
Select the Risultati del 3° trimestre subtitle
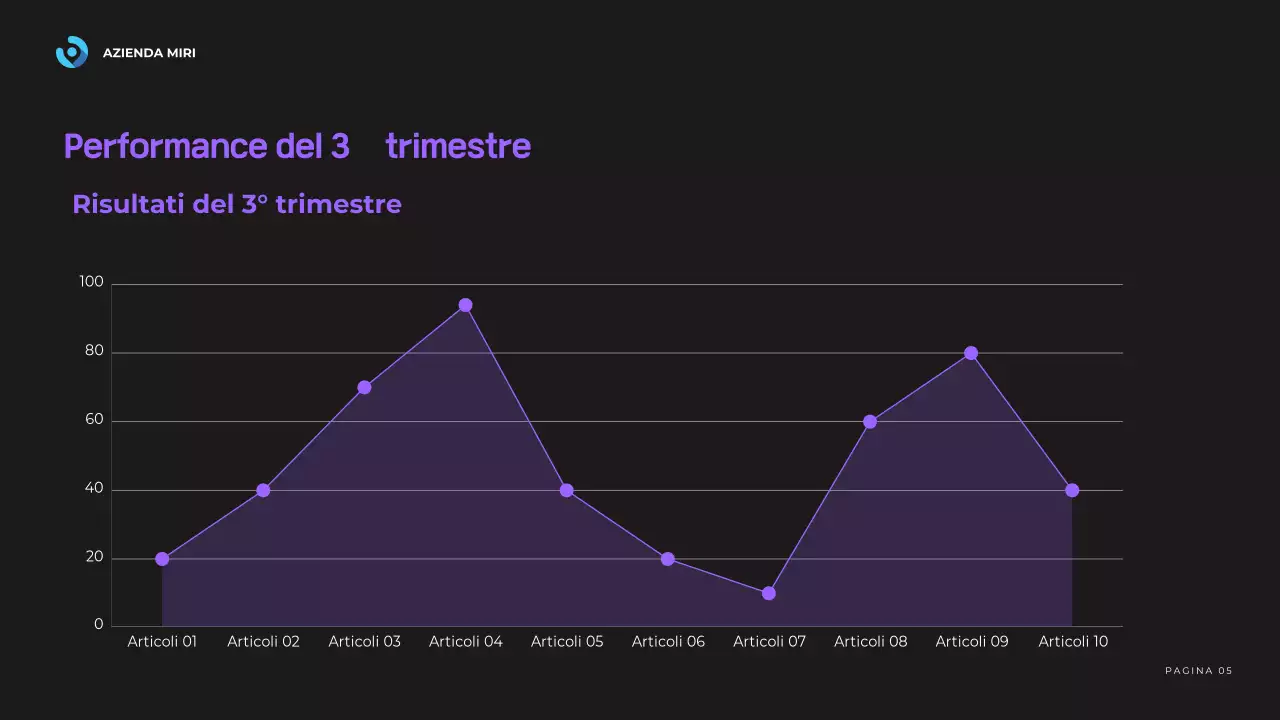[237, 204]
